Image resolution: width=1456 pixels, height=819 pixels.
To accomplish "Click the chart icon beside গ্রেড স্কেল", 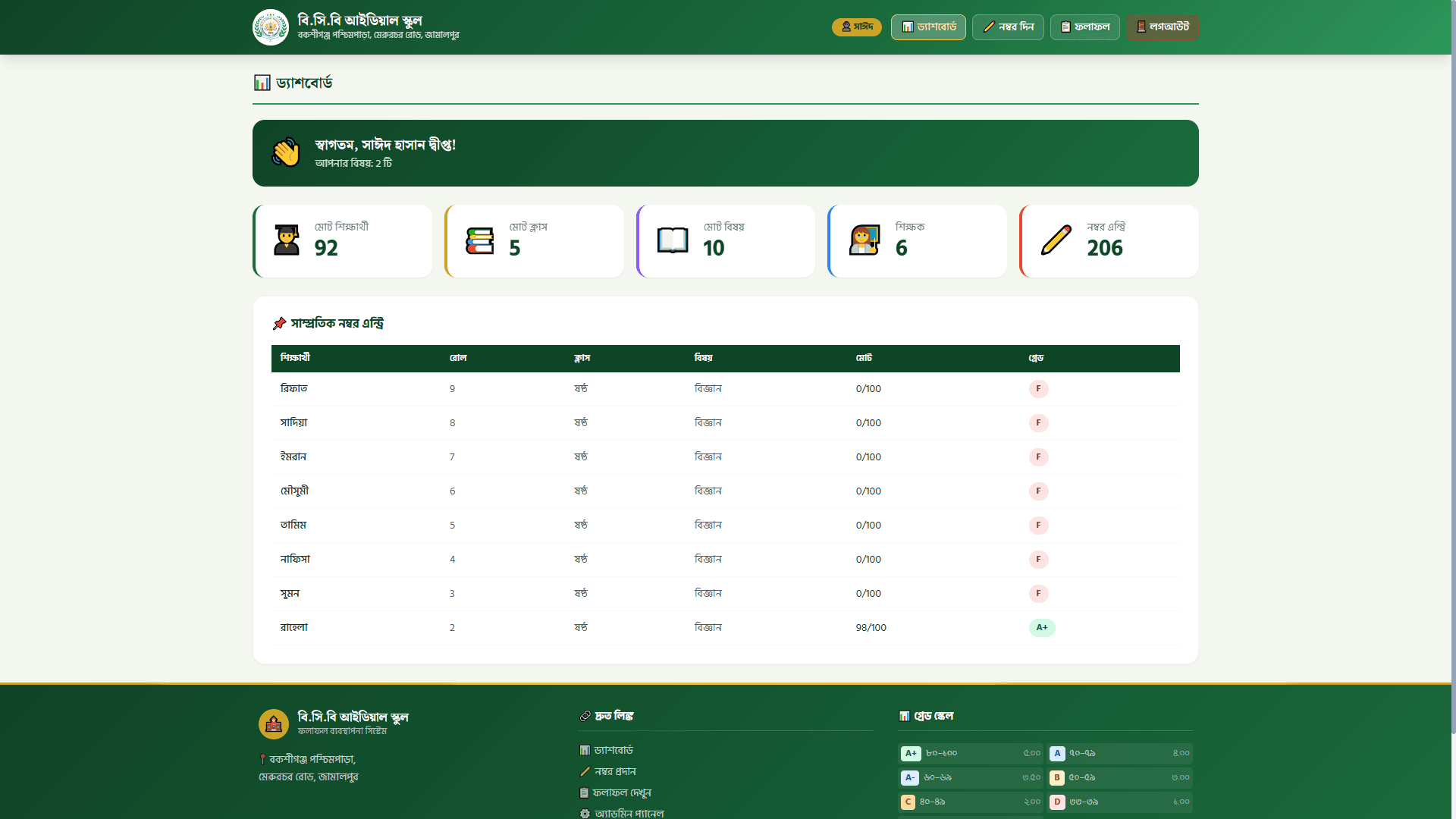I will click(x=904, y=716).
